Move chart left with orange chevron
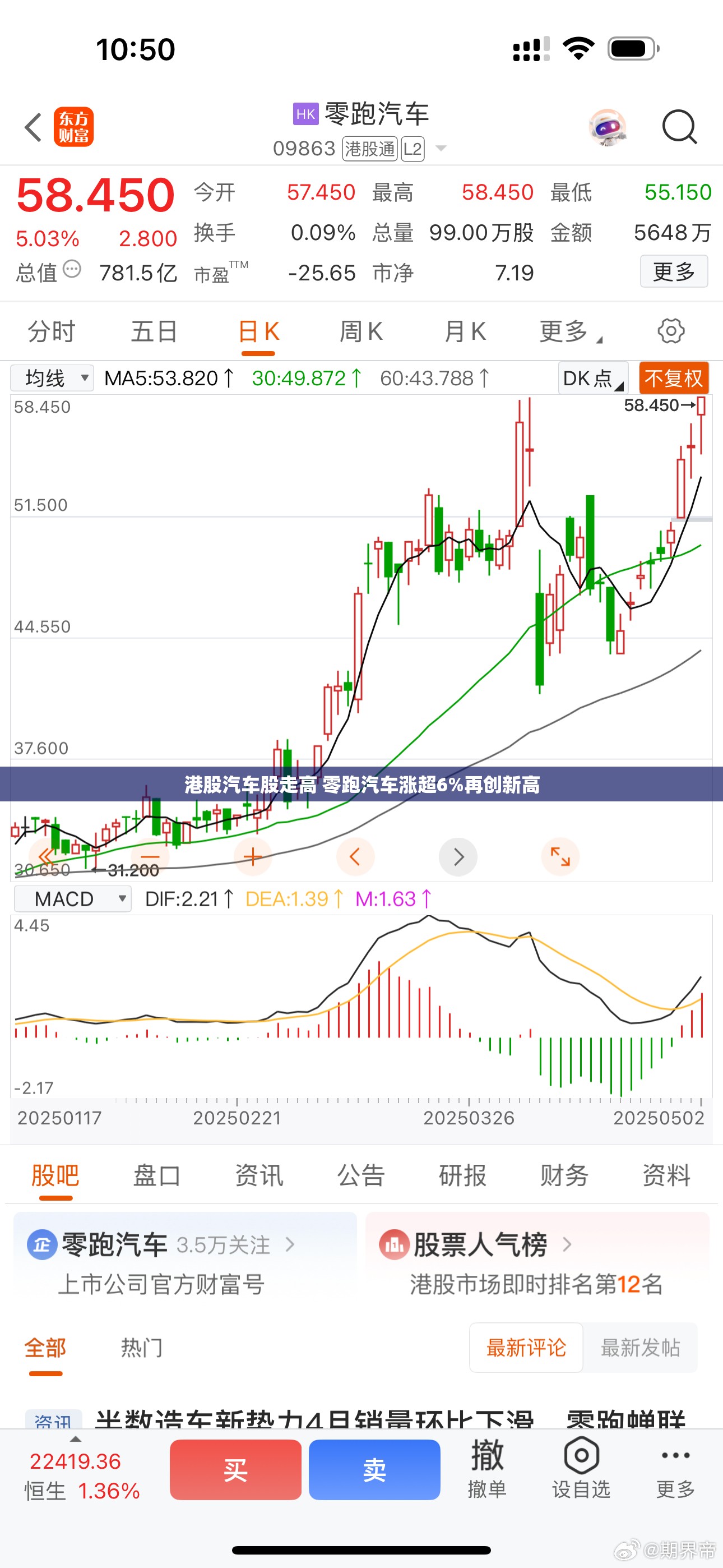 pyautogui.click(x=355, y=857)
